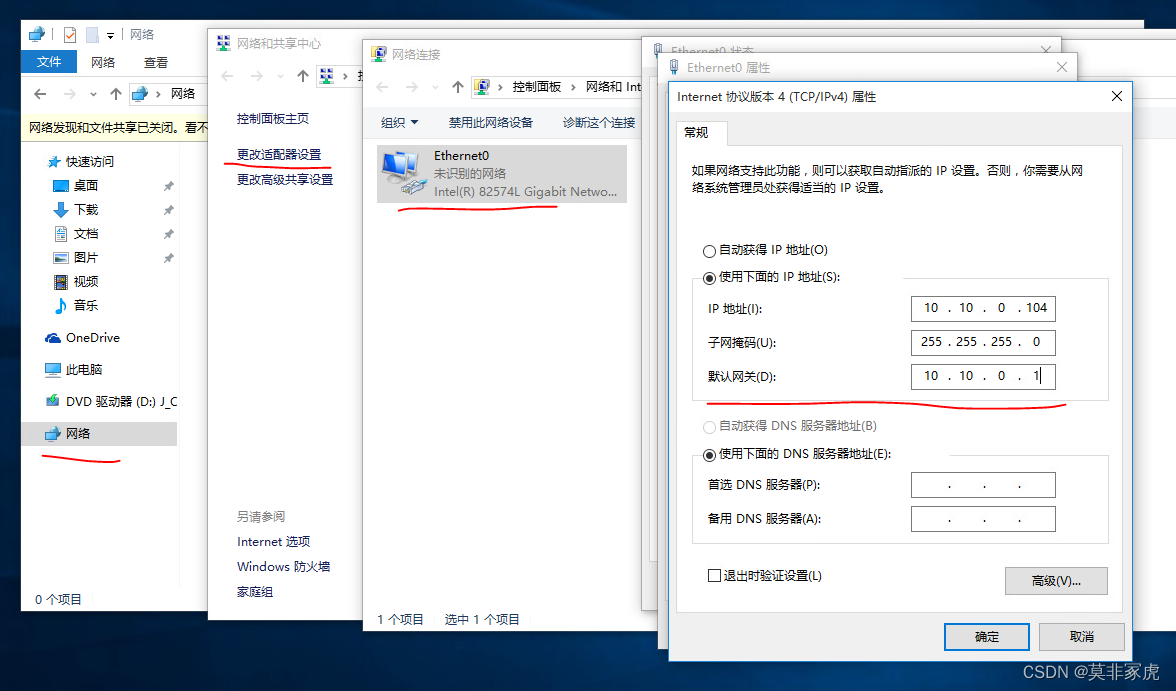Open recent locations dropdown in File Explorer
Screen dimensions: 1176x691
pyautogui.click(x=93, y=95)
